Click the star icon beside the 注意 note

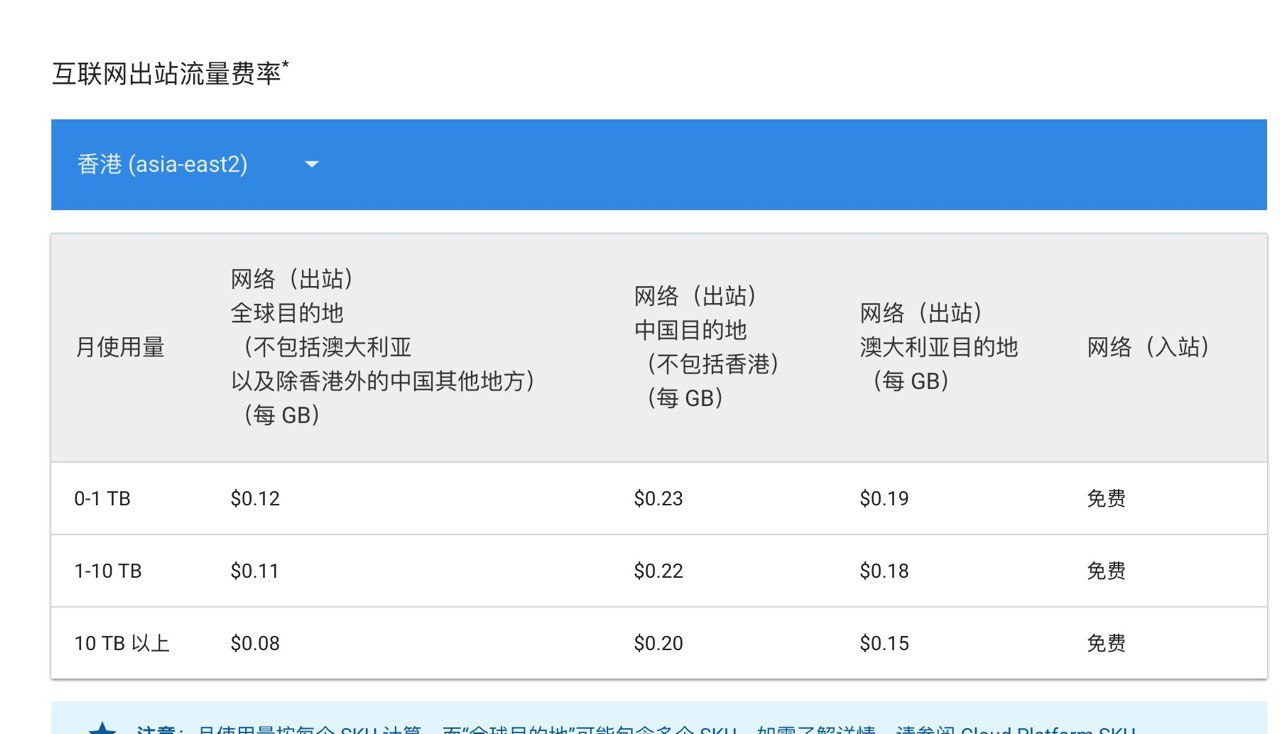[101, 728]
